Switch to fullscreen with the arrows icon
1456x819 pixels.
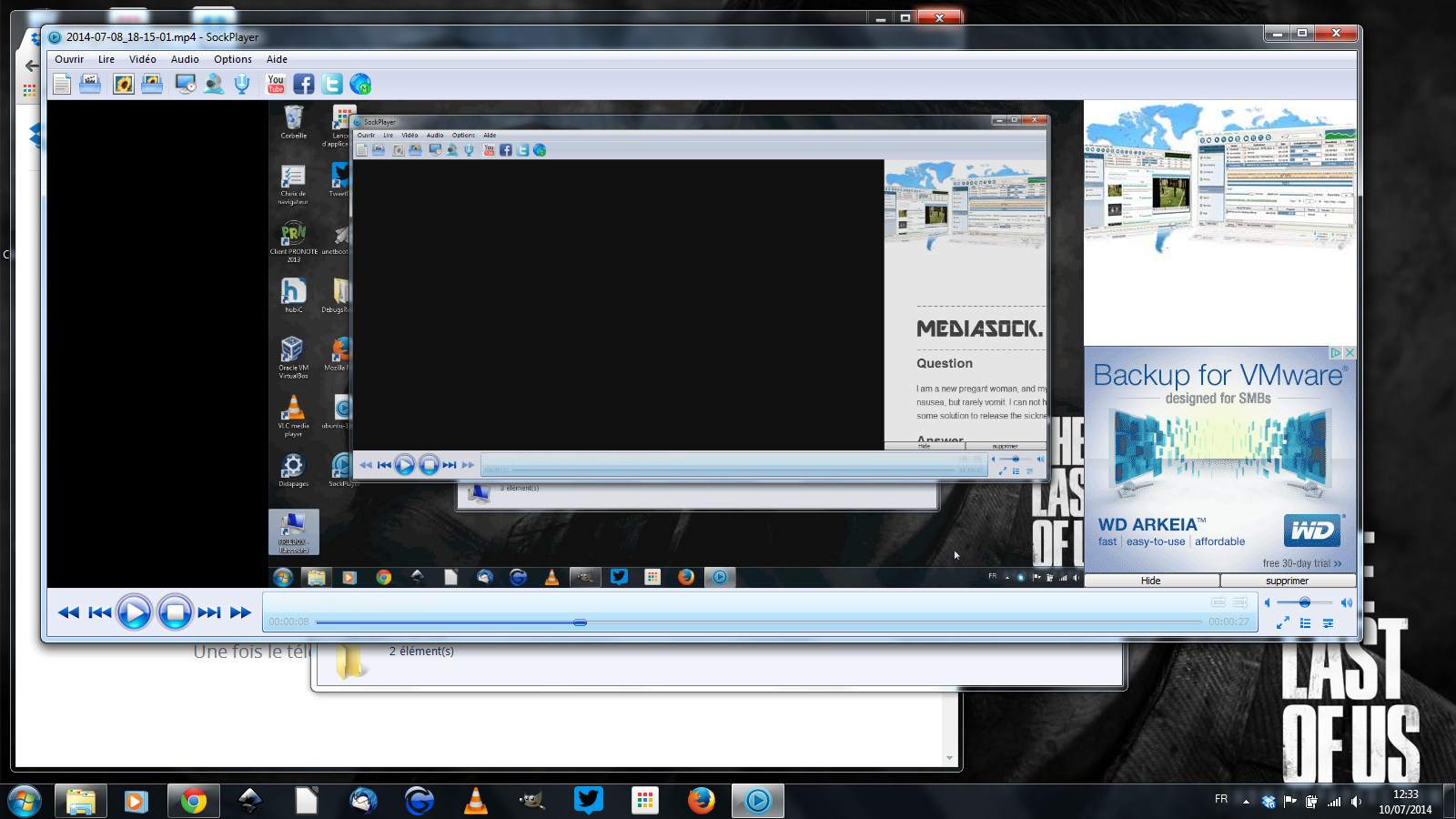click(x=1283, y=623)
